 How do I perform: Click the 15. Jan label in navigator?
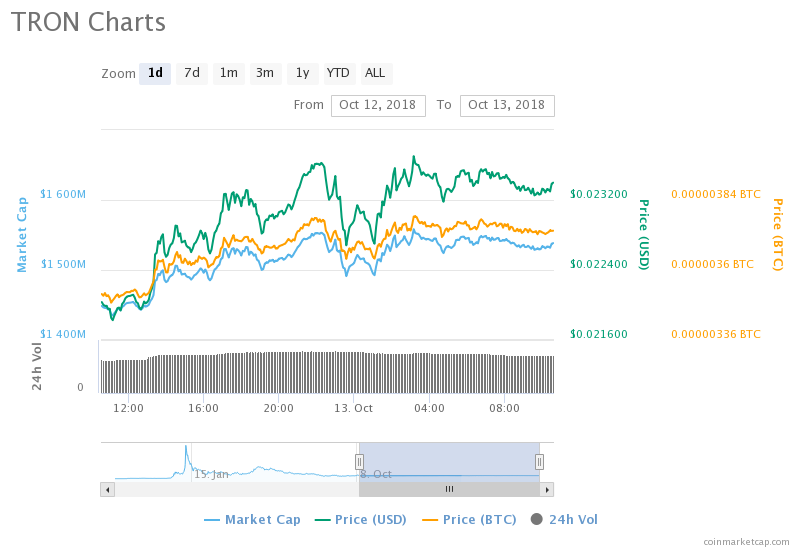(211, 474)
